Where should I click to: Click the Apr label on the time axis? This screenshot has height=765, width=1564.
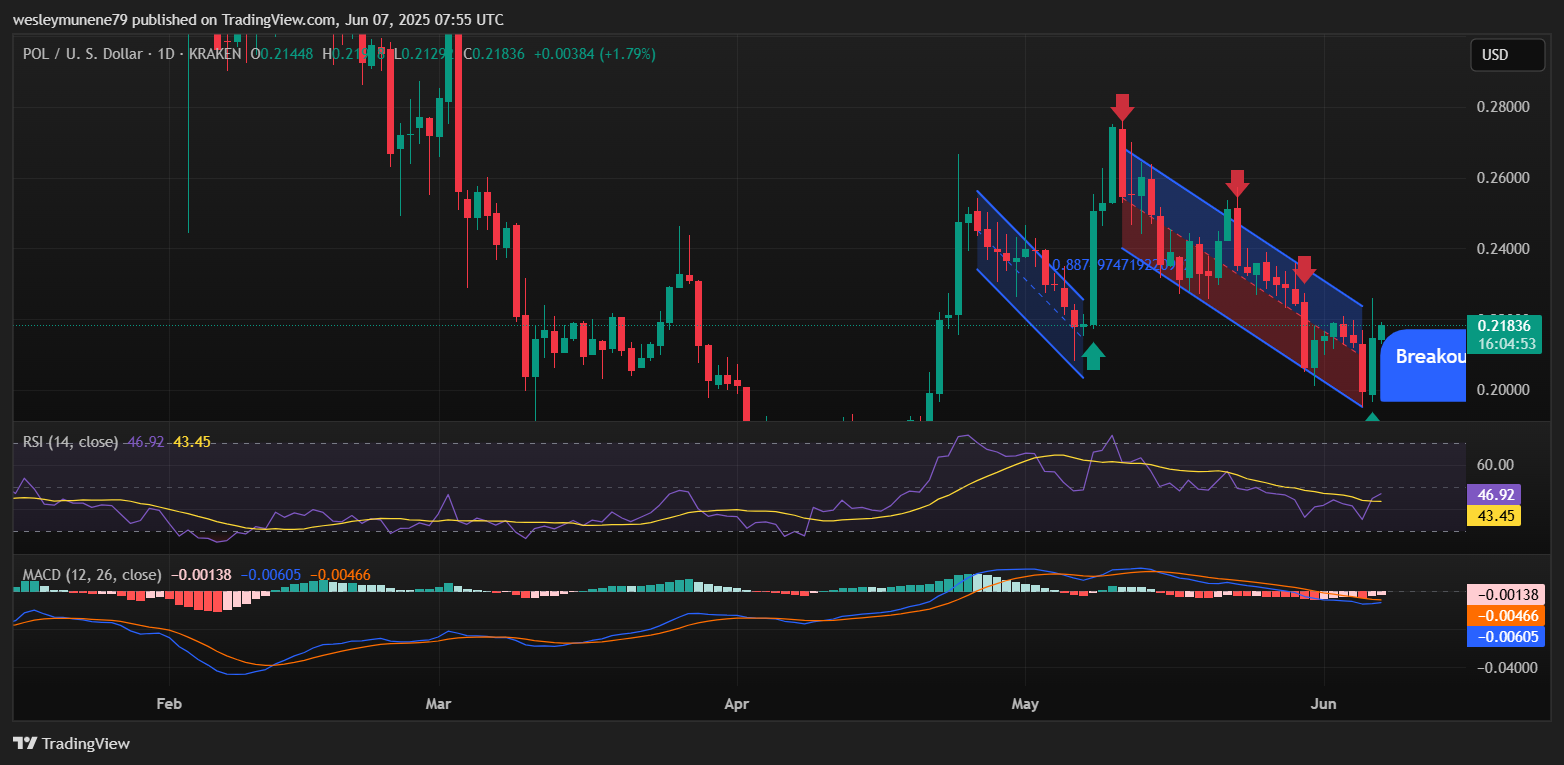click(x=736, y=704)
